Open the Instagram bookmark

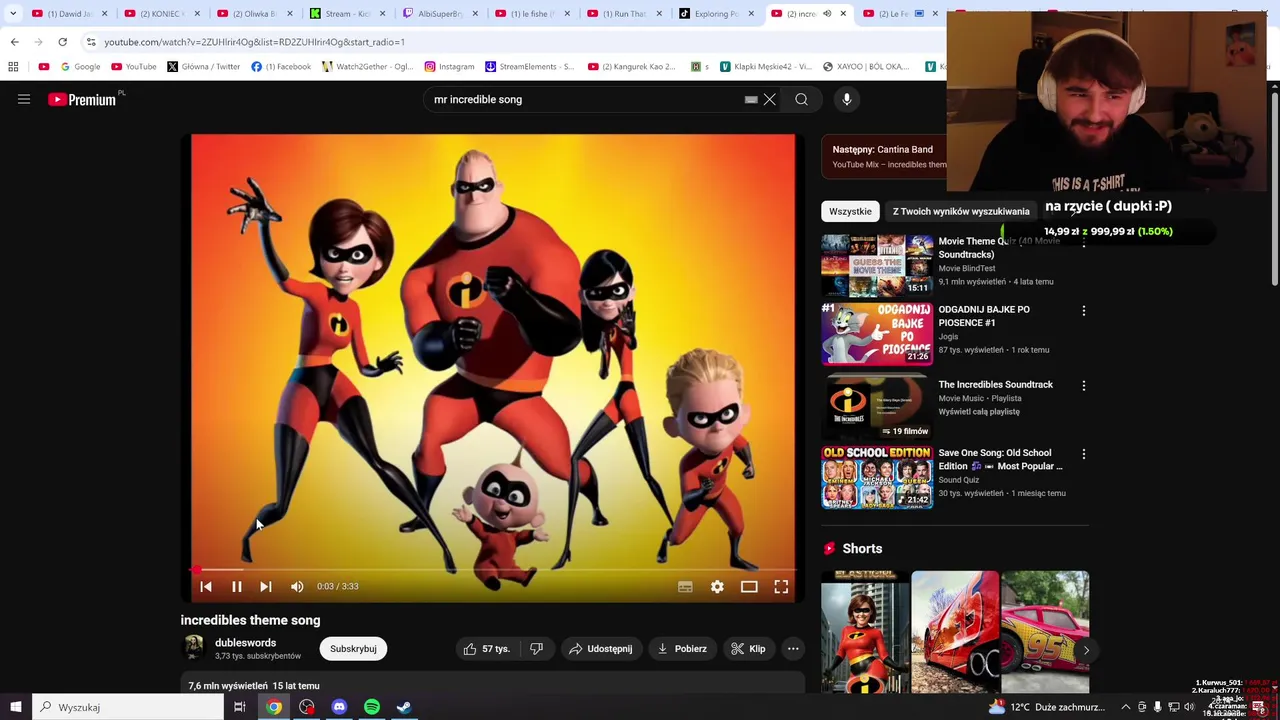450,67
